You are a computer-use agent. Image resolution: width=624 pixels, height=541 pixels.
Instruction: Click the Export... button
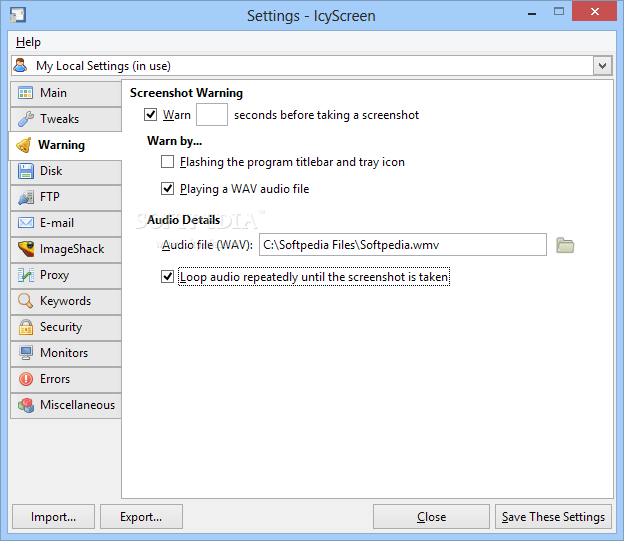click(x=141, y=517)
